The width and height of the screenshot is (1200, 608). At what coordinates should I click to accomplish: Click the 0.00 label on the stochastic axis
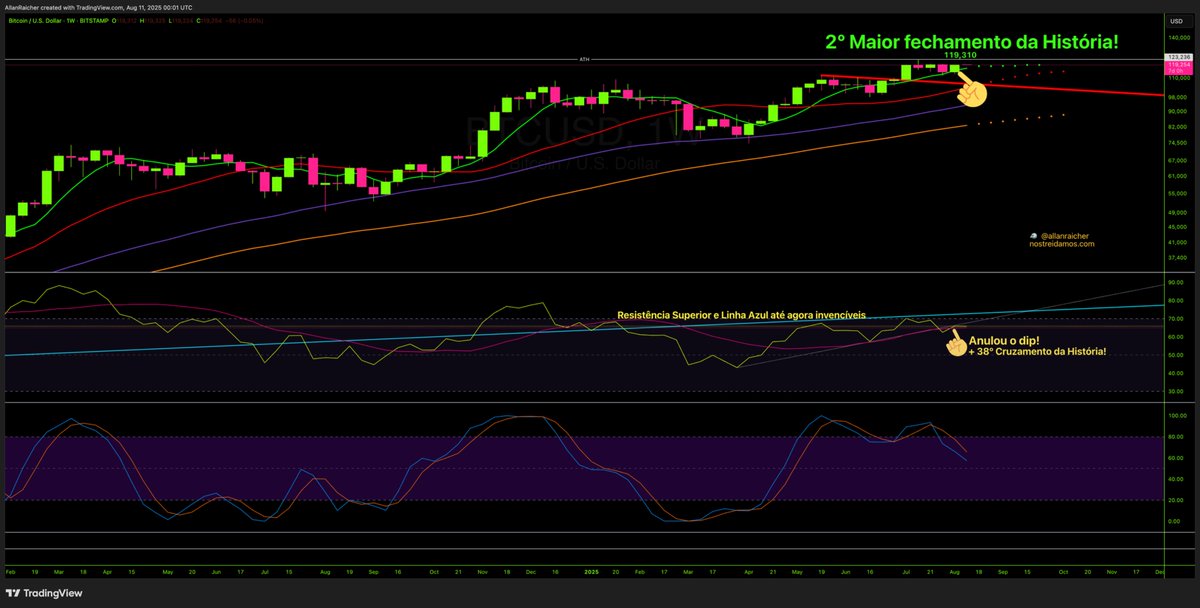tap(1175, 521)
